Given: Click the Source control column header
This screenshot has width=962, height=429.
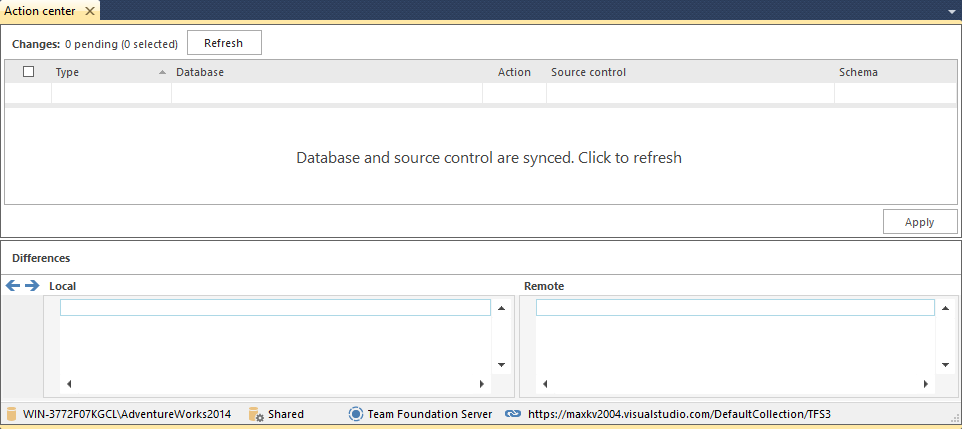Looking at the screenshot, I should [x=588, y=72].
